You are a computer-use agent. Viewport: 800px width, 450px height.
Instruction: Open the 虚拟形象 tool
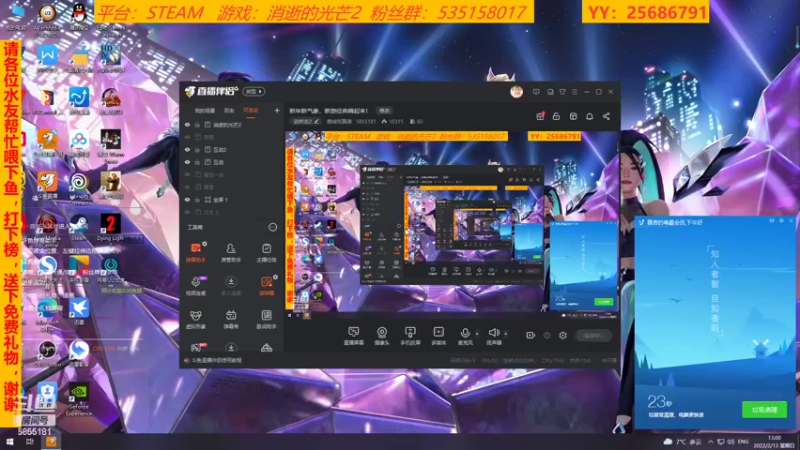195,319
